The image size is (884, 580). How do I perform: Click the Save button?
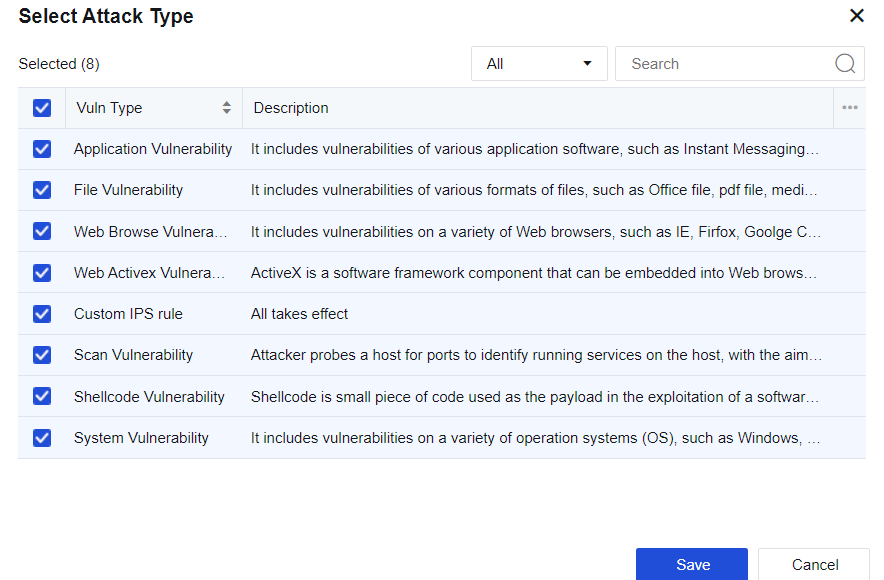coord(692,564)
